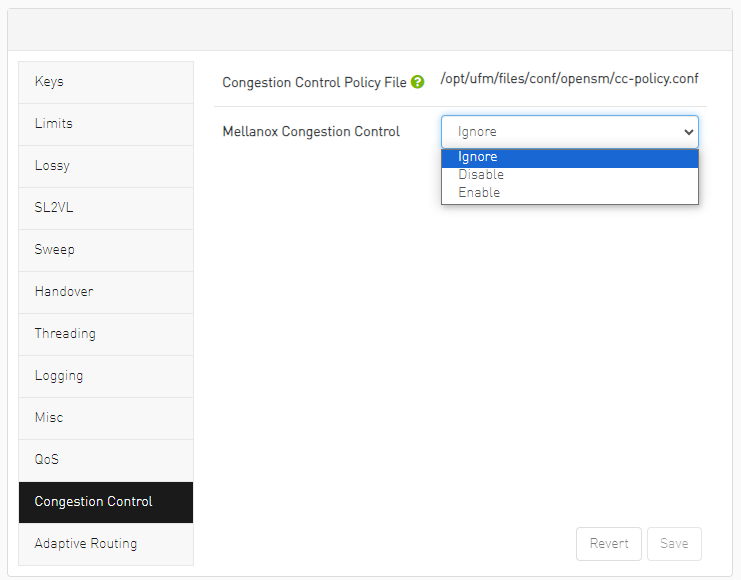Select the Ignore option in dropdown list
This screenshot has height=580, width=741.
[x=569, y=157]
